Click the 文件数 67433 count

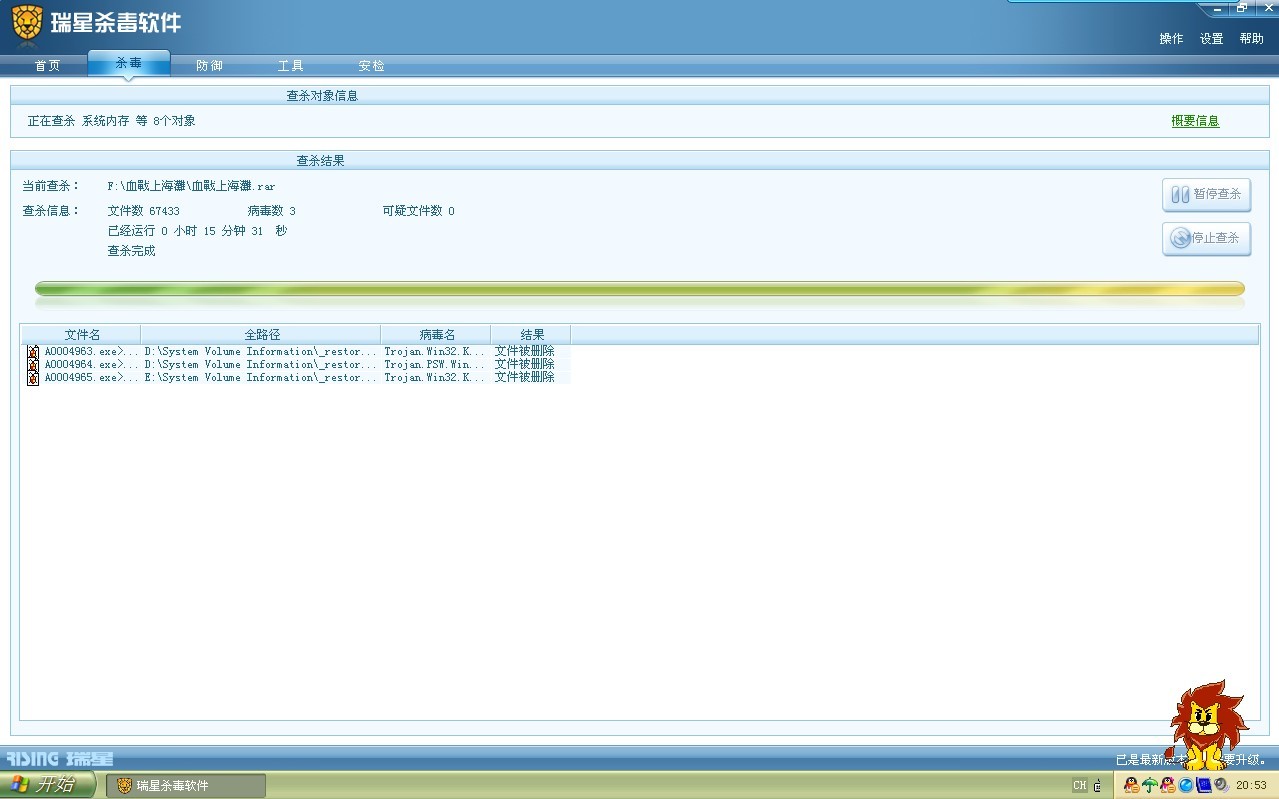tap(143, 211)
